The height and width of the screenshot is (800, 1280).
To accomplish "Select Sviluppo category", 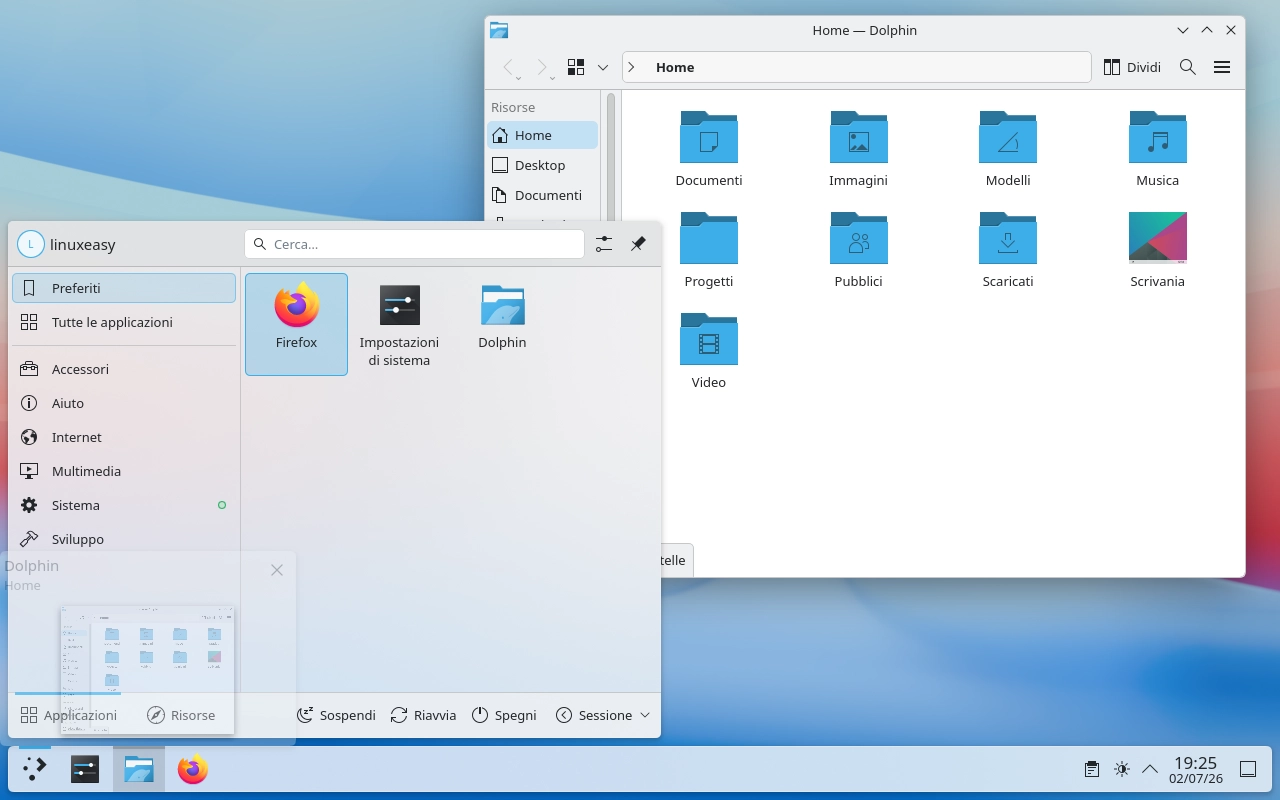I will 124,539.
